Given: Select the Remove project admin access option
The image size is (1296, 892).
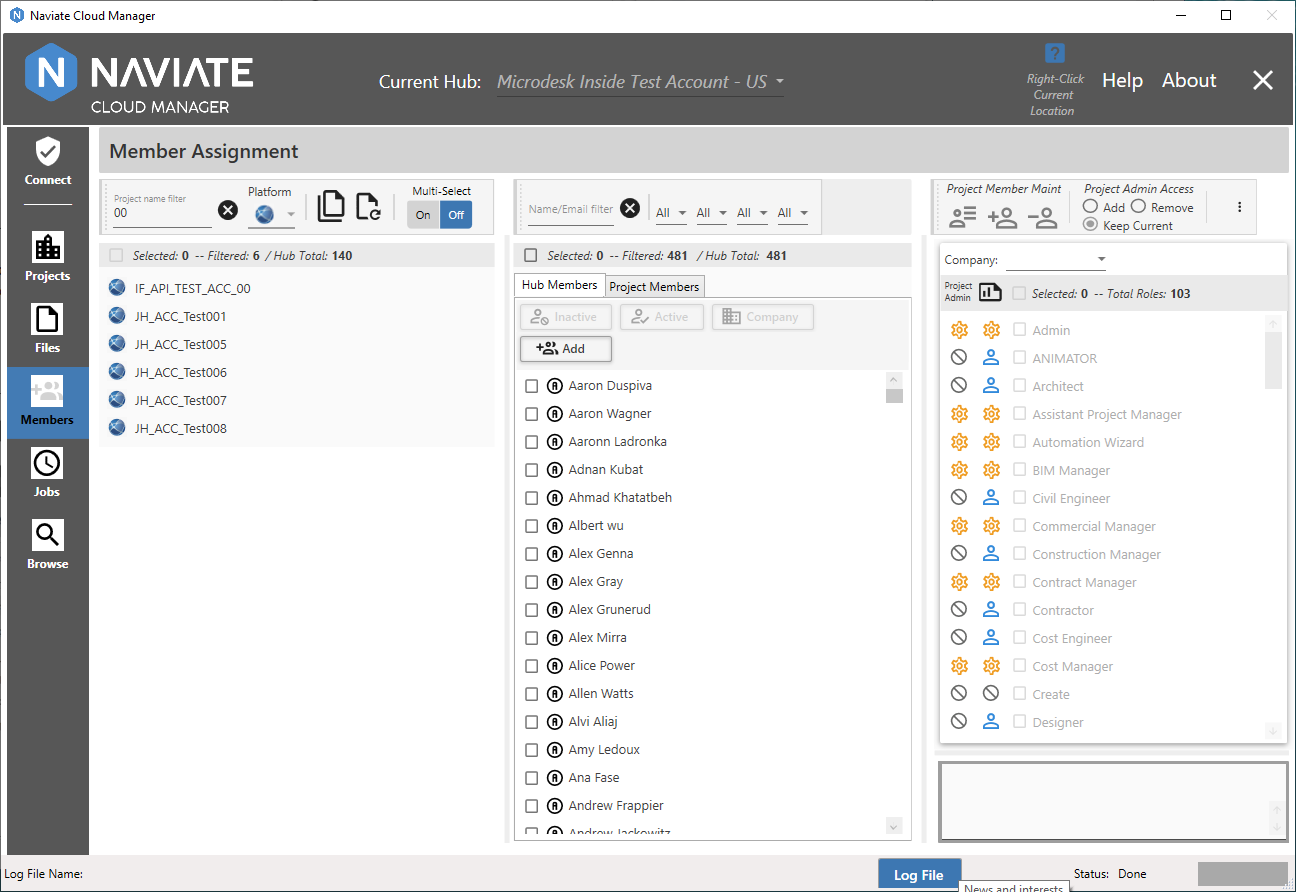Looking at the screenshot, I should [x=1138, y=207].
